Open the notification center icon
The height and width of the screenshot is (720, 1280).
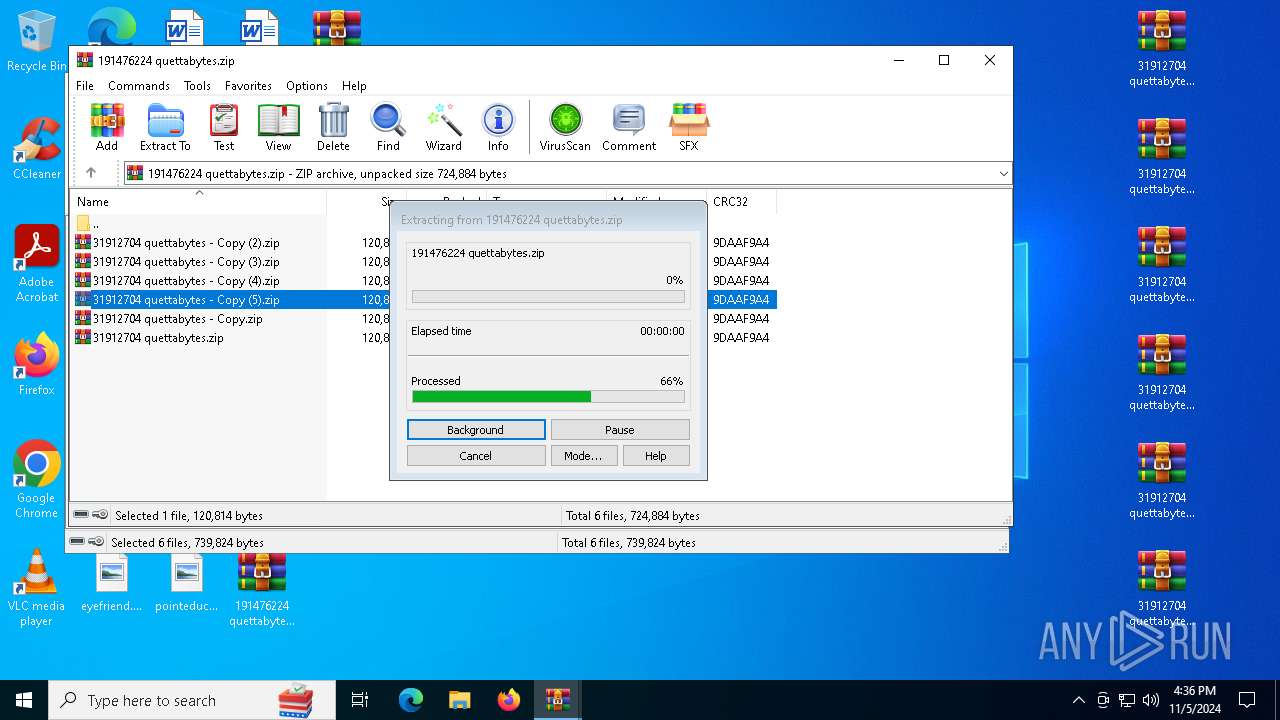[x=1247, y=700]
